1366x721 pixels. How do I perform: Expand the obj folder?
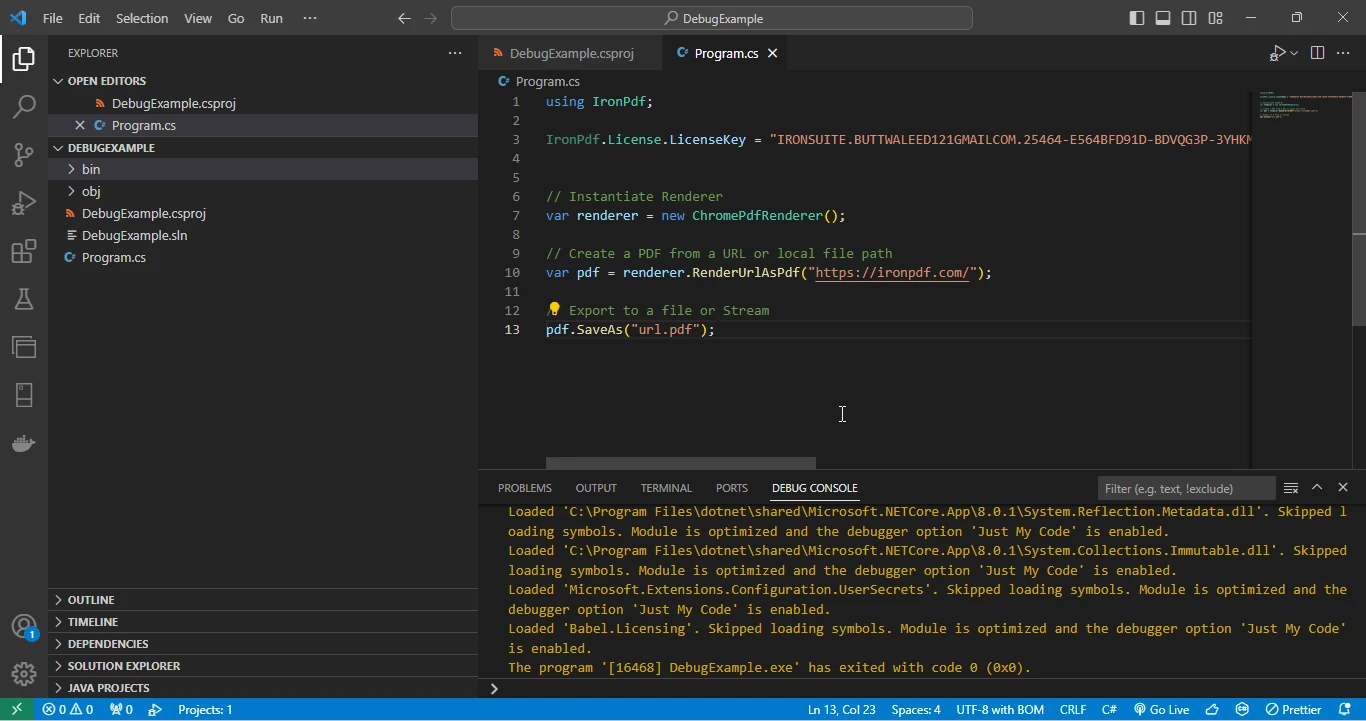pyautogui.click(x=263, y=191)
